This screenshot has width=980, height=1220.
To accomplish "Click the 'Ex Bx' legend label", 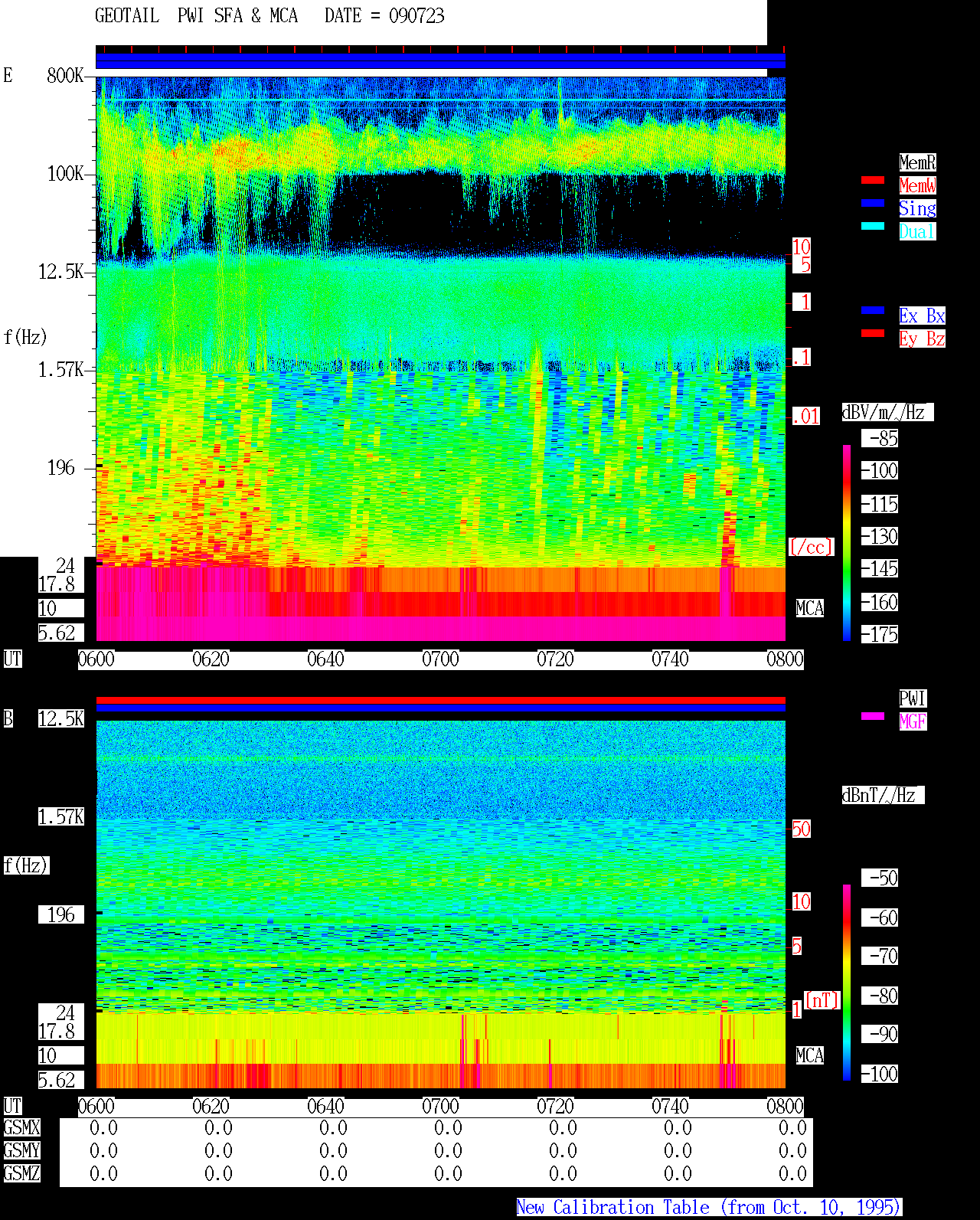I will (922, 316).
